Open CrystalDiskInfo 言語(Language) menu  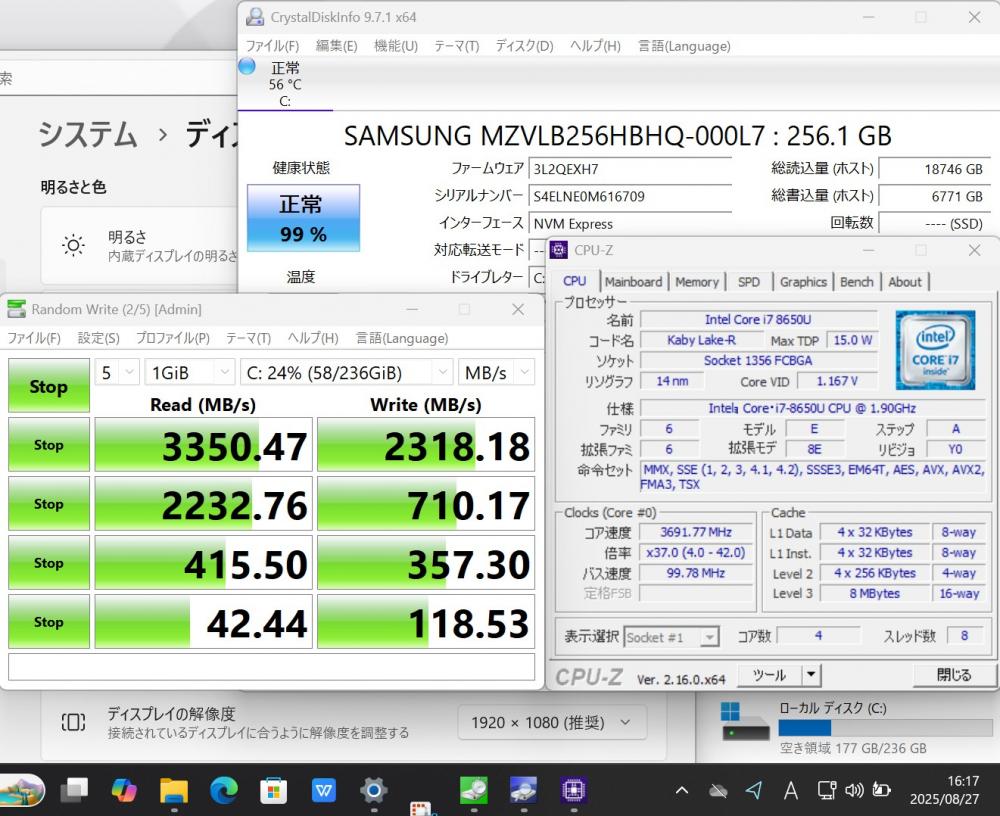(684, 46)
